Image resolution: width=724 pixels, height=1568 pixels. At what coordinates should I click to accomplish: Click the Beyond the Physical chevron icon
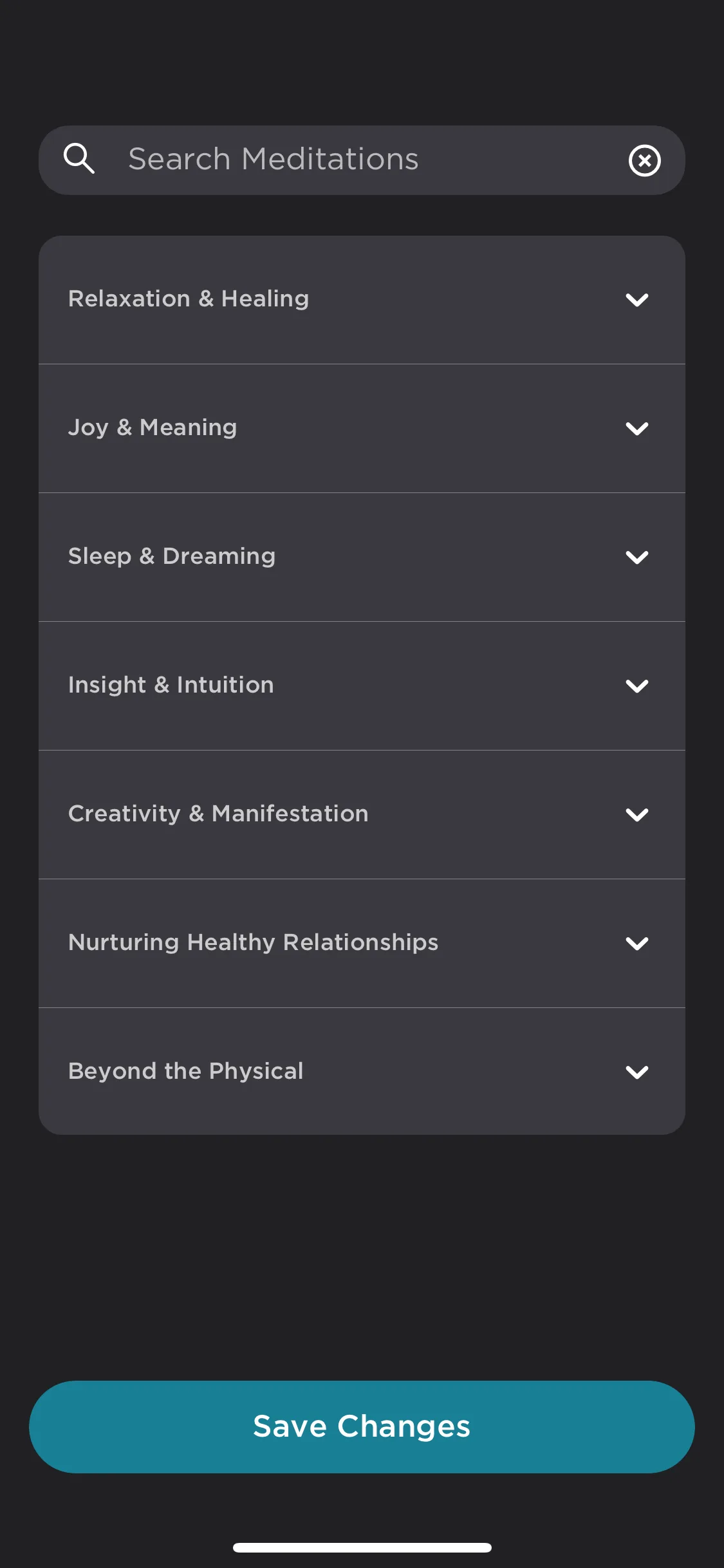point(636,1072)
